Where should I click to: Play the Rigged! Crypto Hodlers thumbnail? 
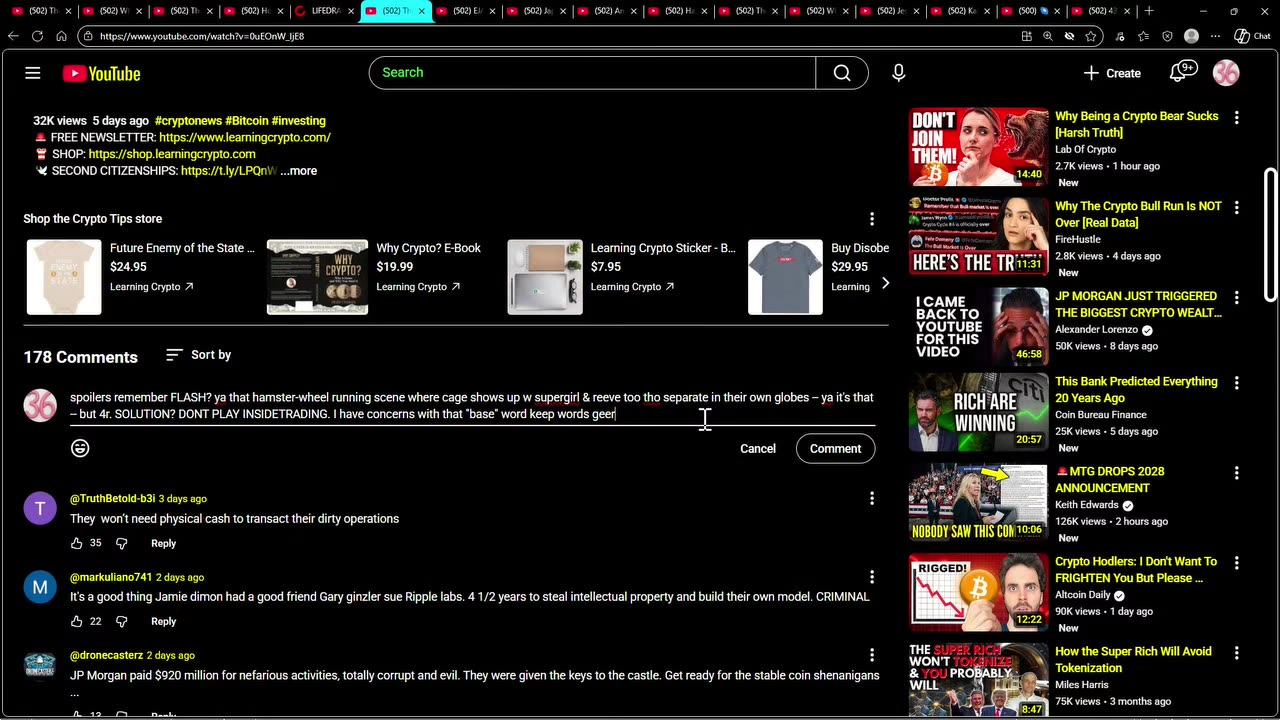pos(978,593)
